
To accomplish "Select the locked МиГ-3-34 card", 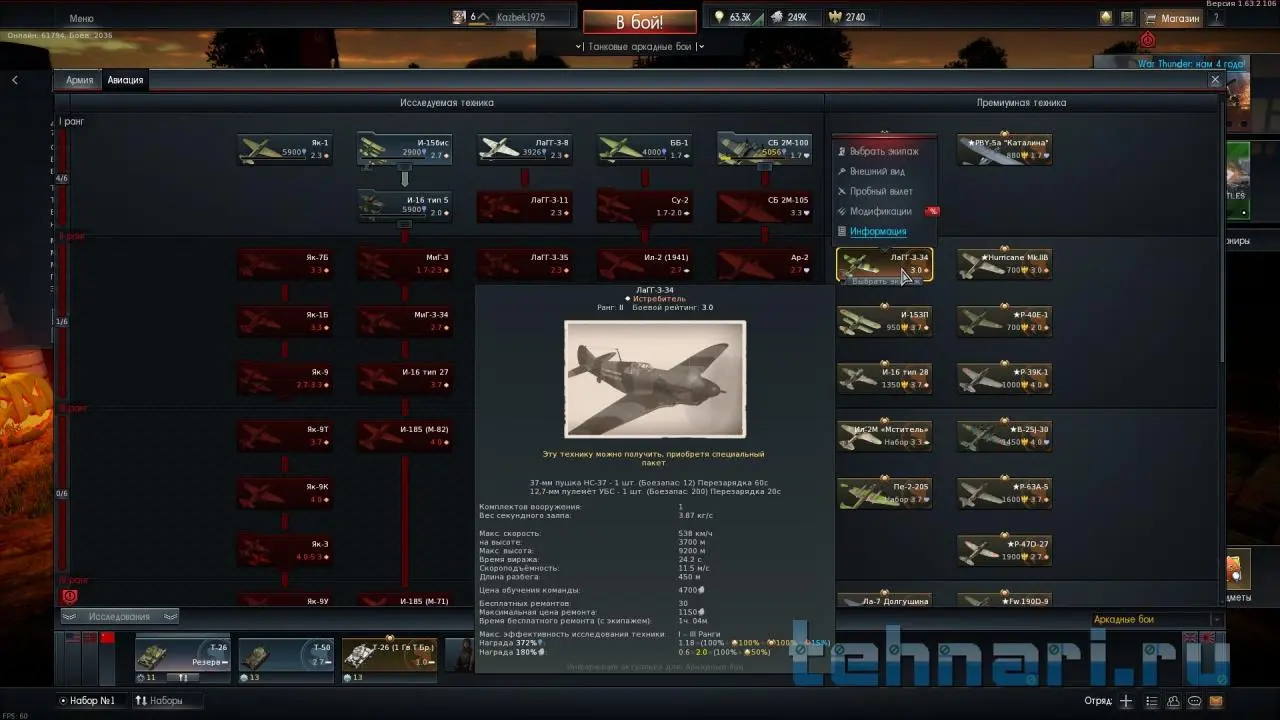I will click(405, 321).
